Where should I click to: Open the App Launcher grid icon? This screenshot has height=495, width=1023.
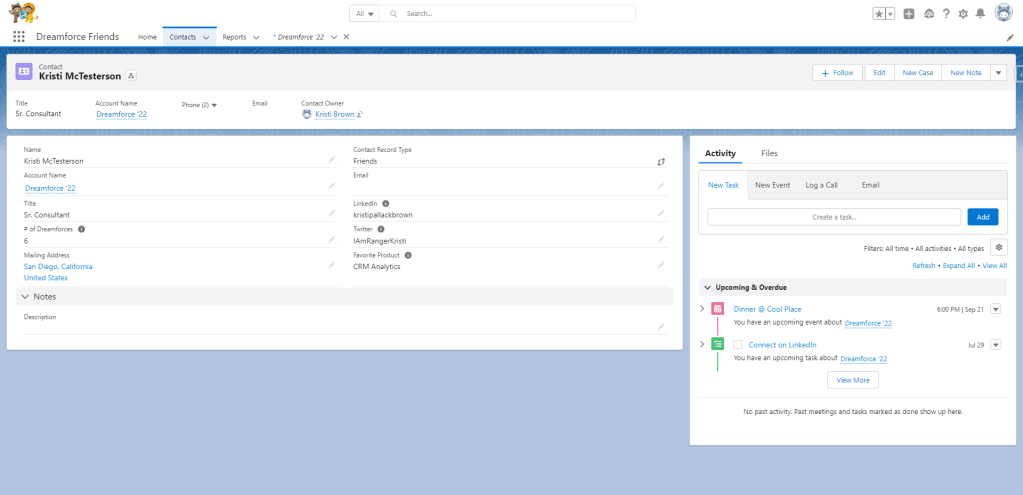tap(18, 37)
